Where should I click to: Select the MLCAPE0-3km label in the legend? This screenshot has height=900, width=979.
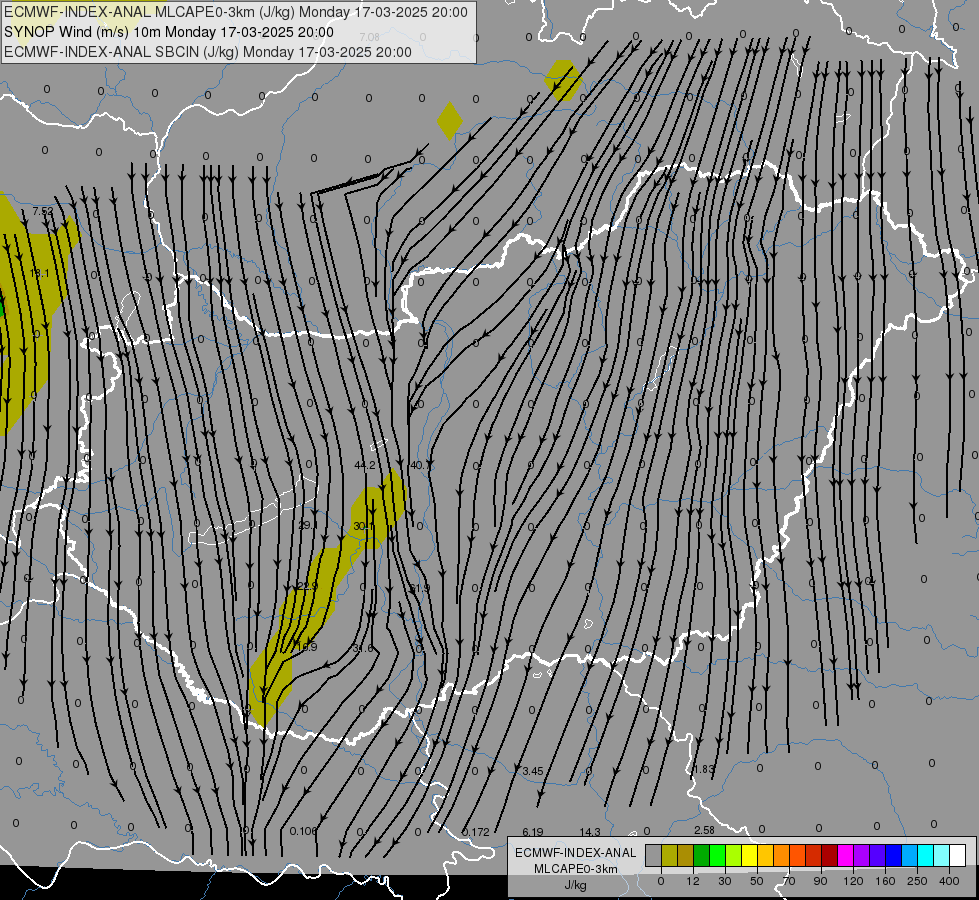pos(576,869)
